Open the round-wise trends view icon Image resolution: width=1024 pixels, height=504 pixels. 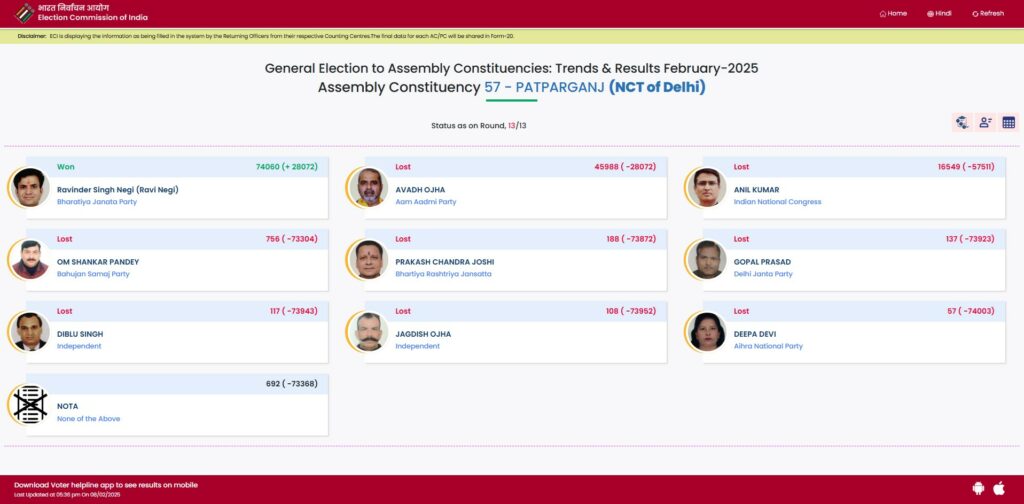(962, 122)
